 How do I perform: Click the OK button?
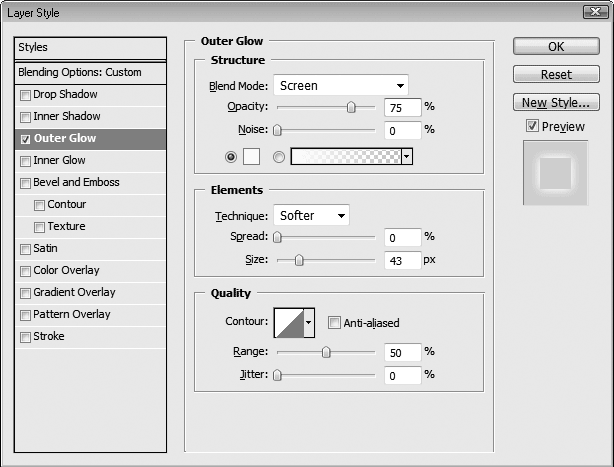pos(556,47)
